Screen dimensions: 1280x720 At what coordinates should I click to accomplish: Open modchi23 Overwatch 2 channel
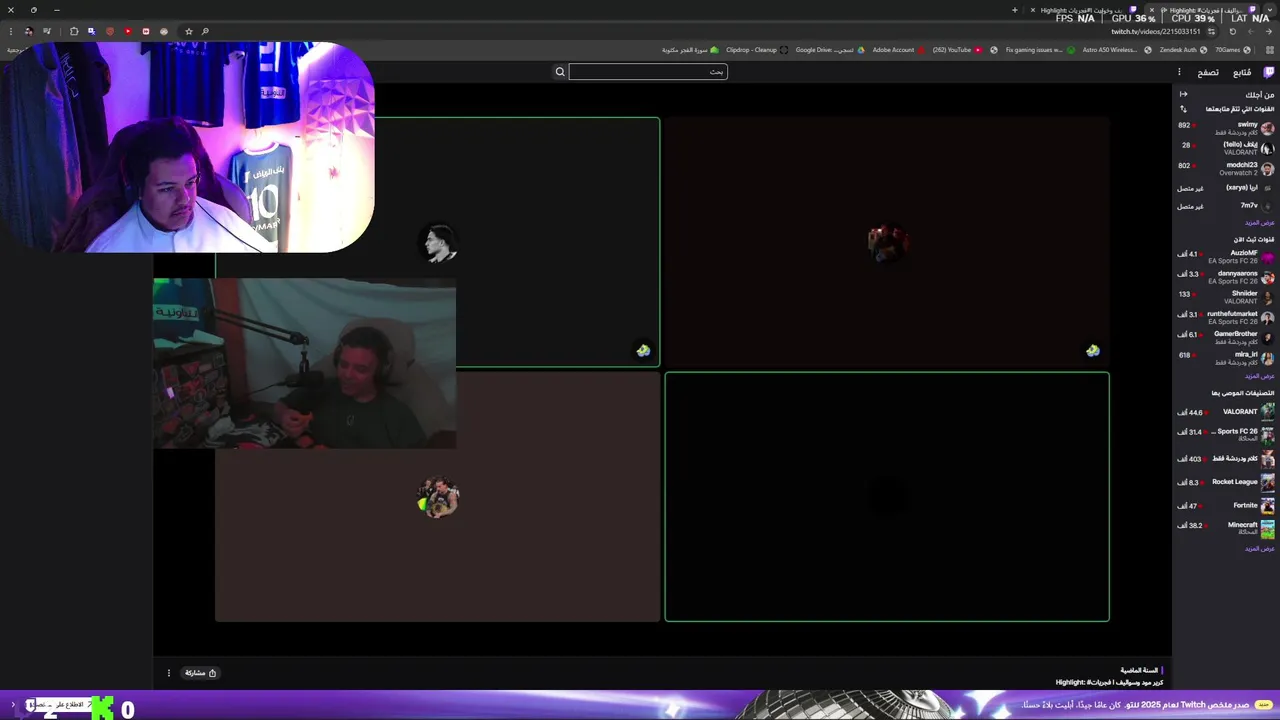pyautogui.click(x=1226, y=169)
